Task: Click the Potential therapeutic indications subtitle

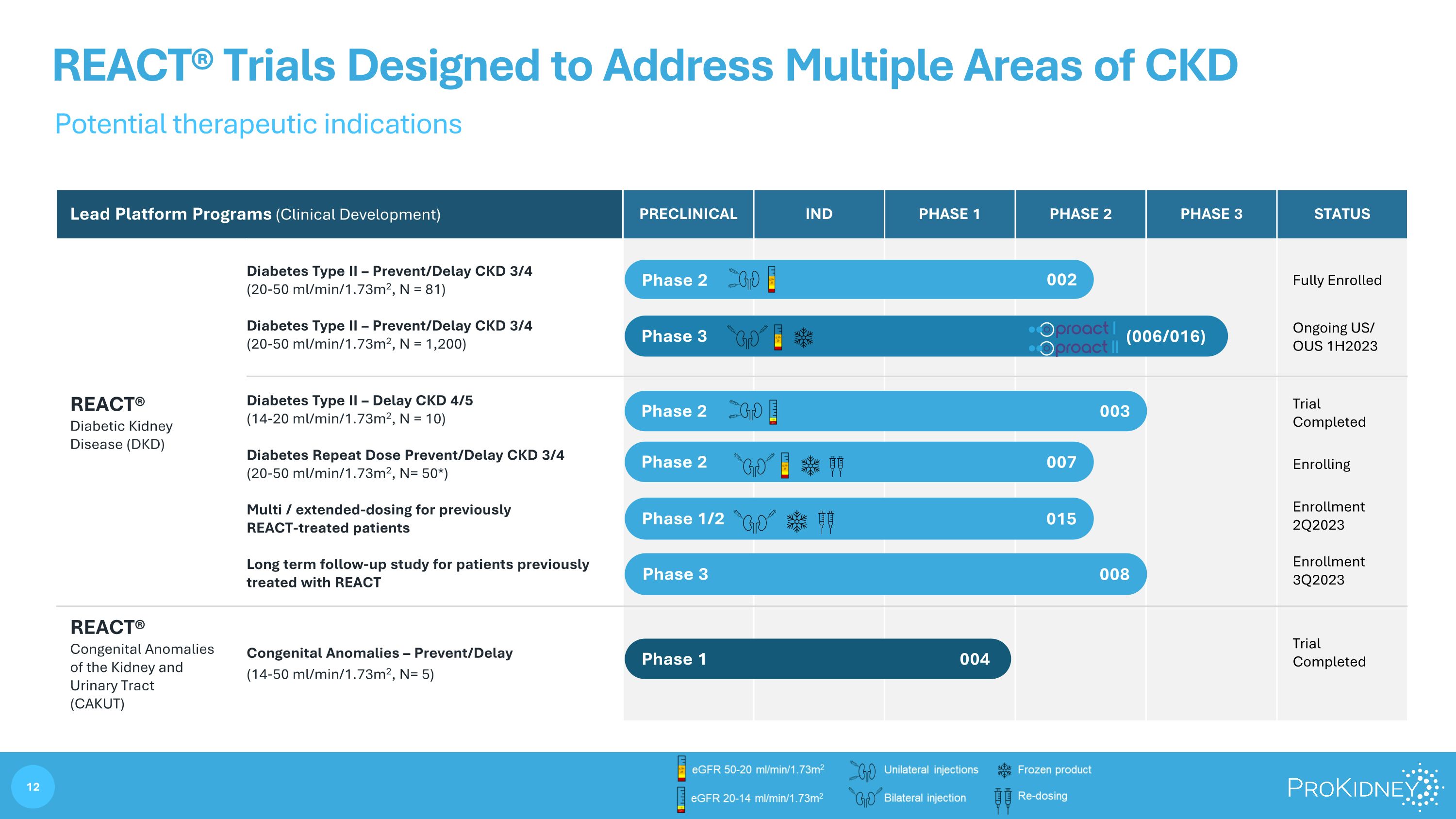Action: click(x=258, y=124)
